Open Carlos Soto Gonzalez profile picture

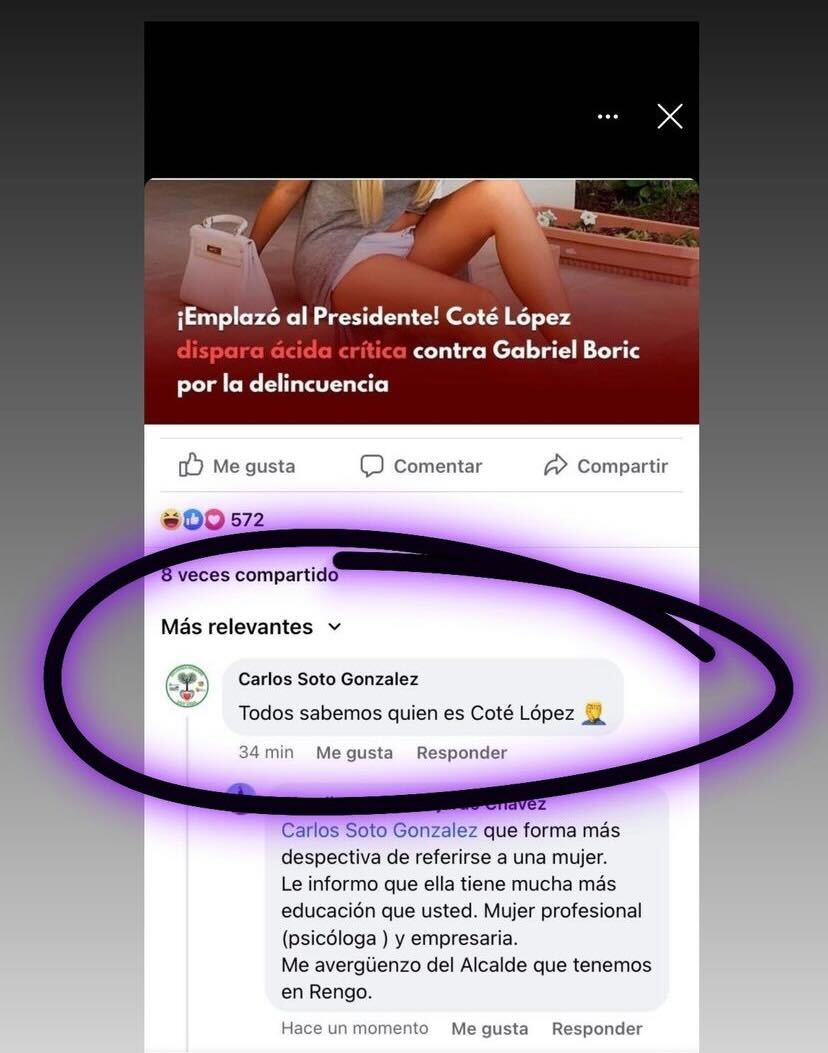coord(187,686)
